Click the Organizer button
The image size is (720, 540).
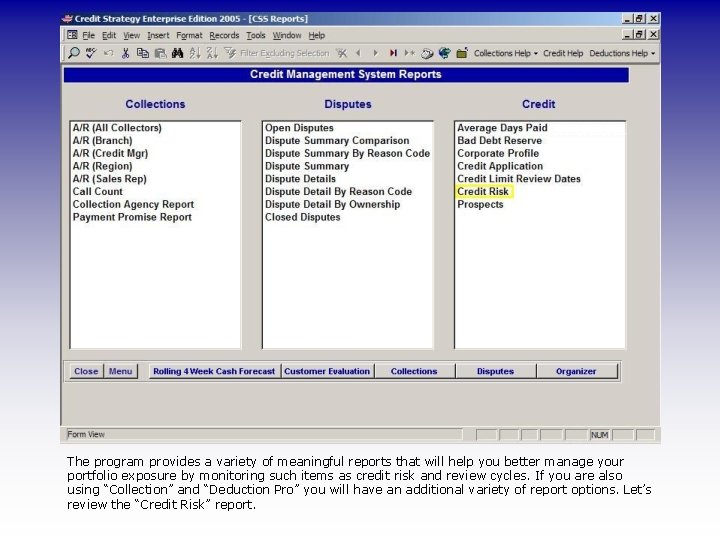click(x=576, y=371)
